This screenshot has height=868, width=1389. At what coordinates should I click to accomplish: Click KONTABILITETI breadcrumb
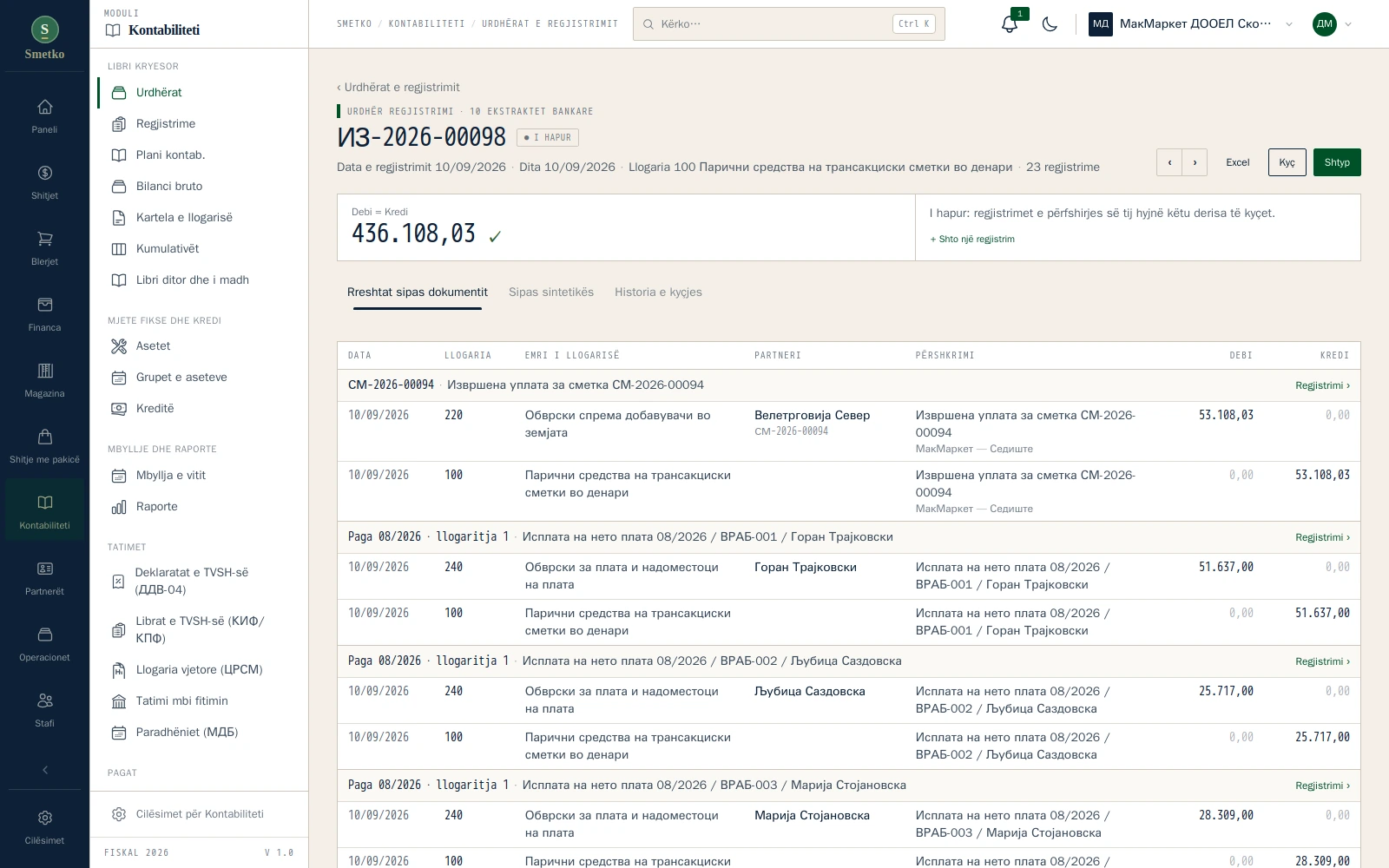(x=426, y=24)
